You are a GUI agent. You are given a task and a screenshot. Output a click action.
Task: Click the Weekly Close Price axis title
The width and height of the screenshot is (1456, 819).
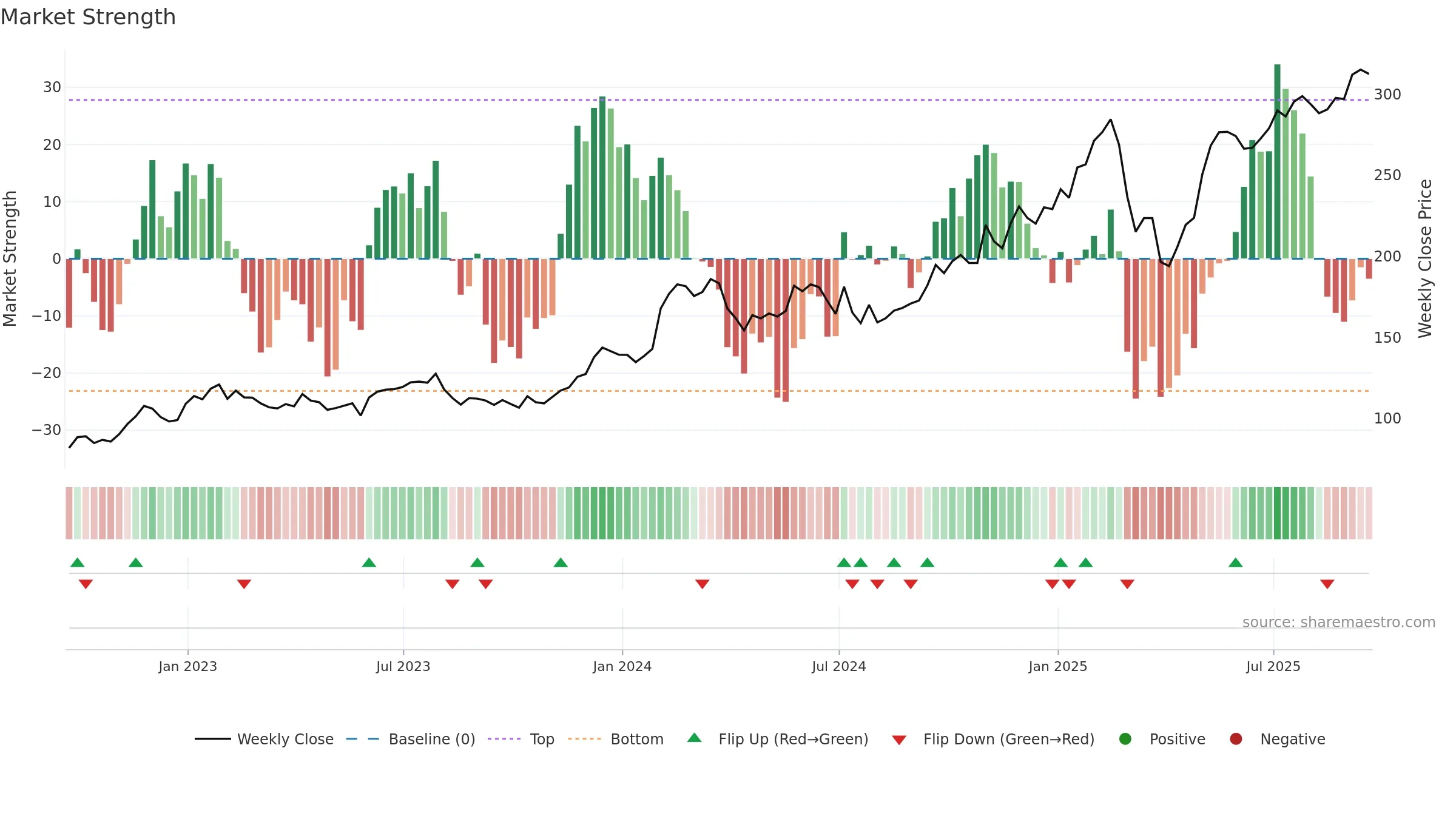[1425, 258]
